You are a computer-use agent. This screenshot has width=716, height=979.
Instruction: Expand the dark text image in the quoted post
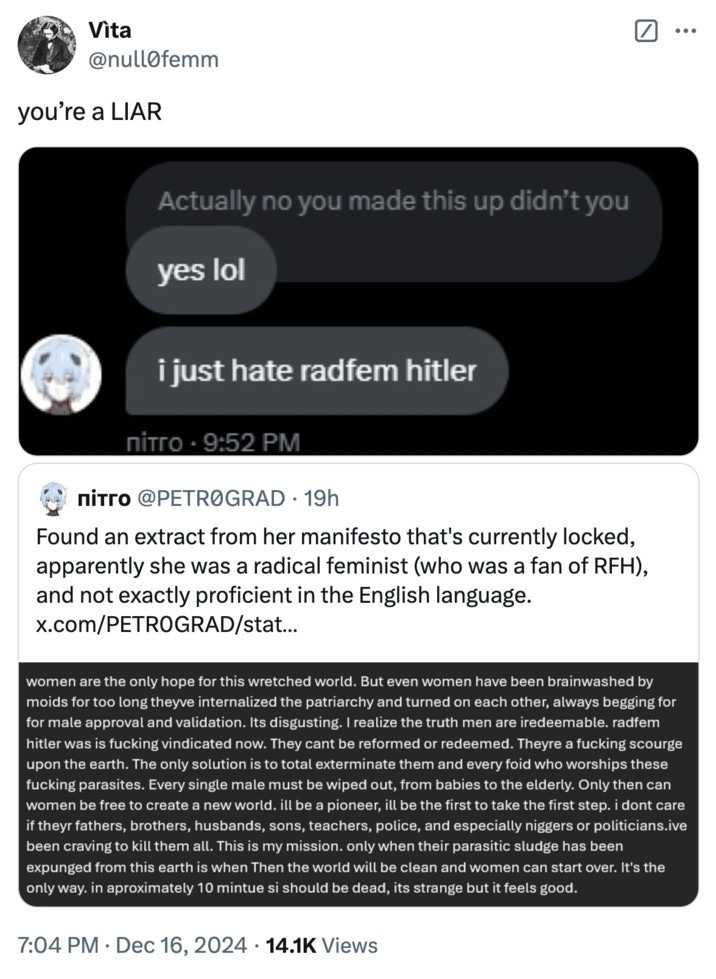[358, 784]
